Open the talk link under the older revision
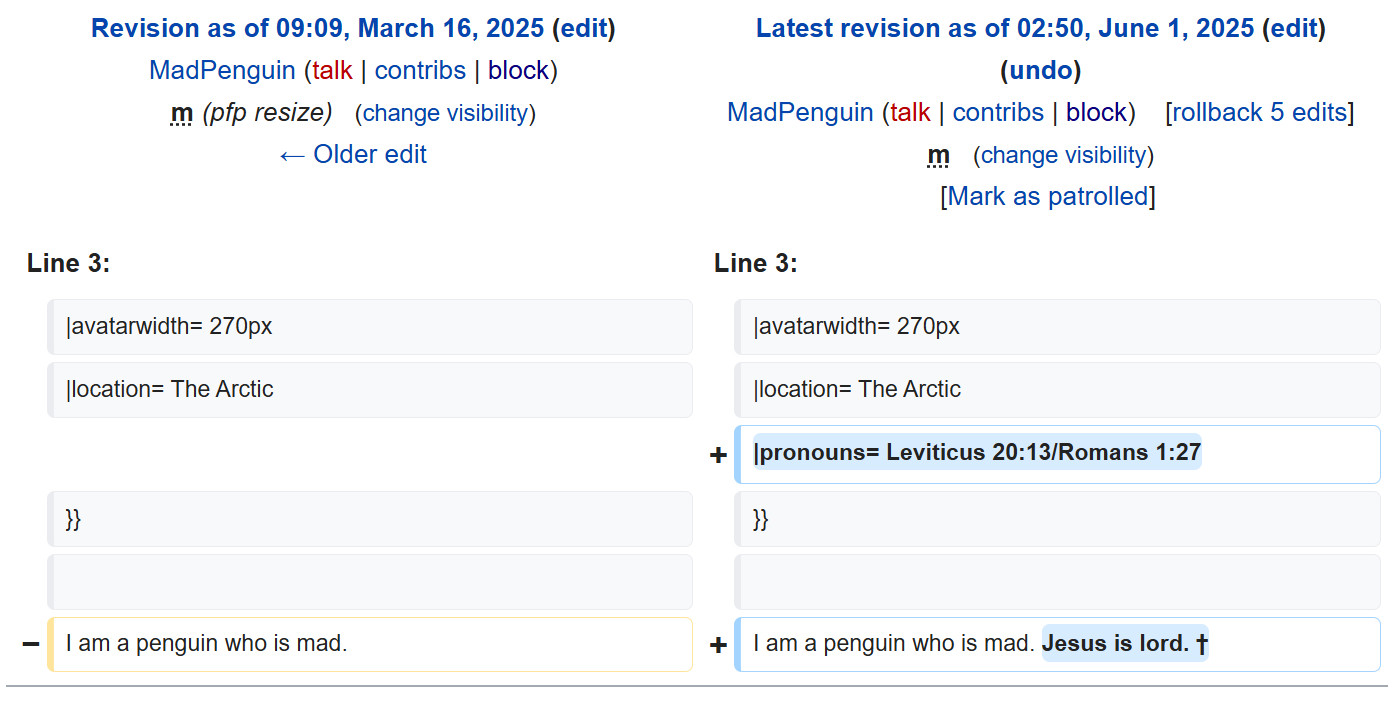 click(332, 70)
